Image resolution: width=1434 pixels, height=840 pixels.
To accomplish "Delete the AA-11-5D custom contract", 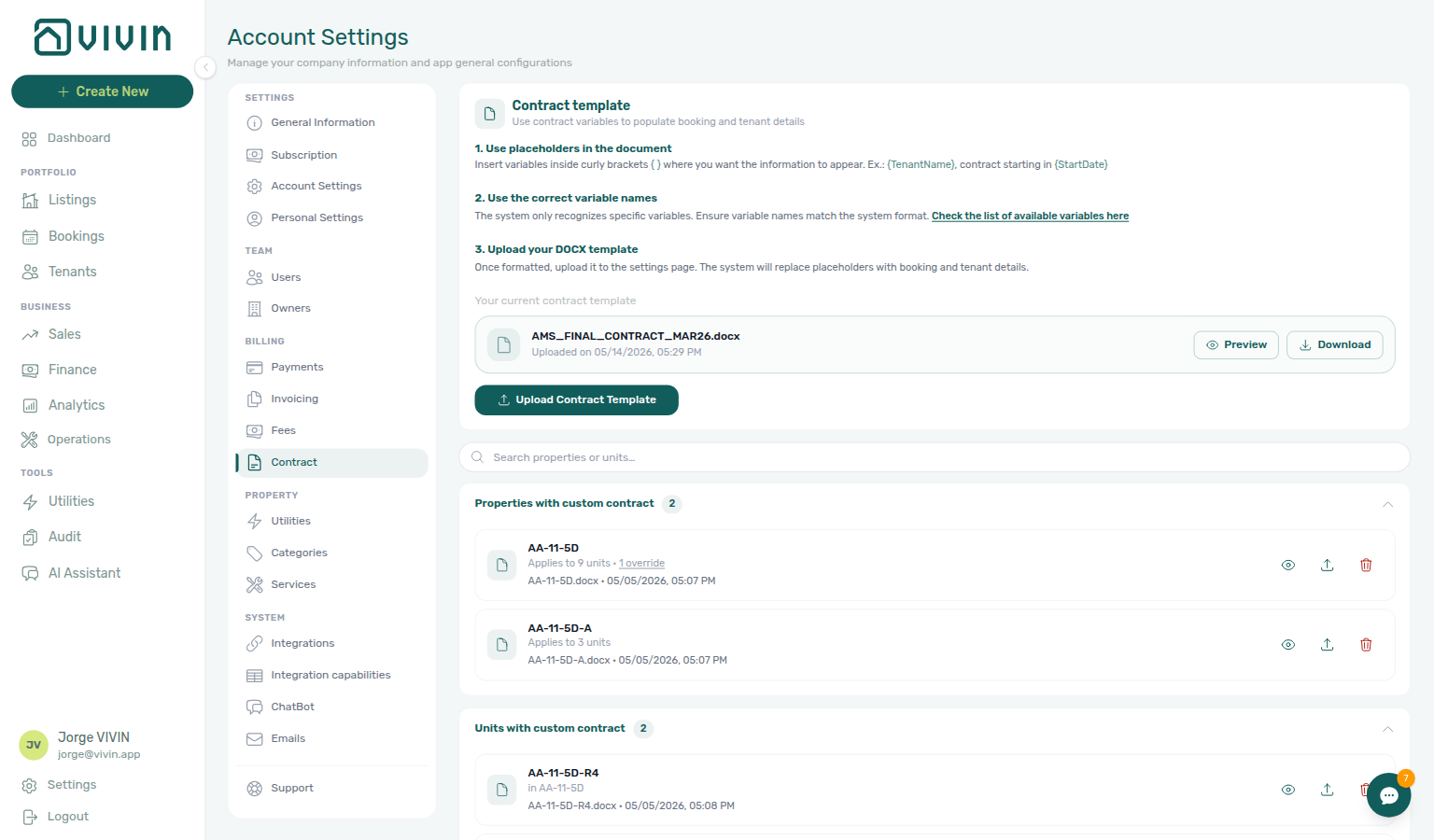I will coord(1366,566).
